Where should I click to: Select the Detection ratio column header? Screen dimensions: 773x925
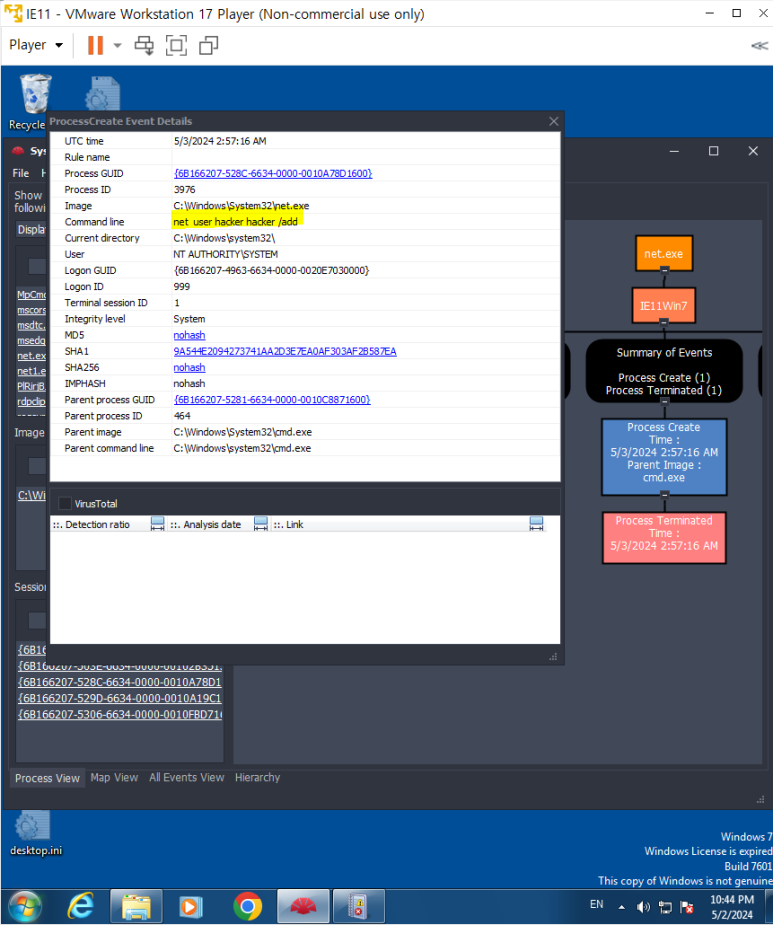tap(97, 524)
